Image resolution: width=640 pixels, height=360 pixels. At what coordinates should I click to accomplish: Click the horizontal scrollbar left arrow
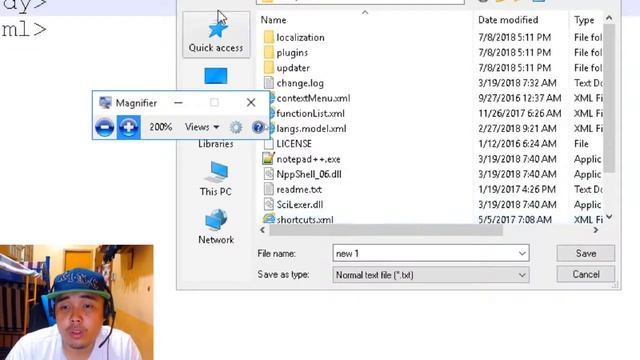point(262,230)
